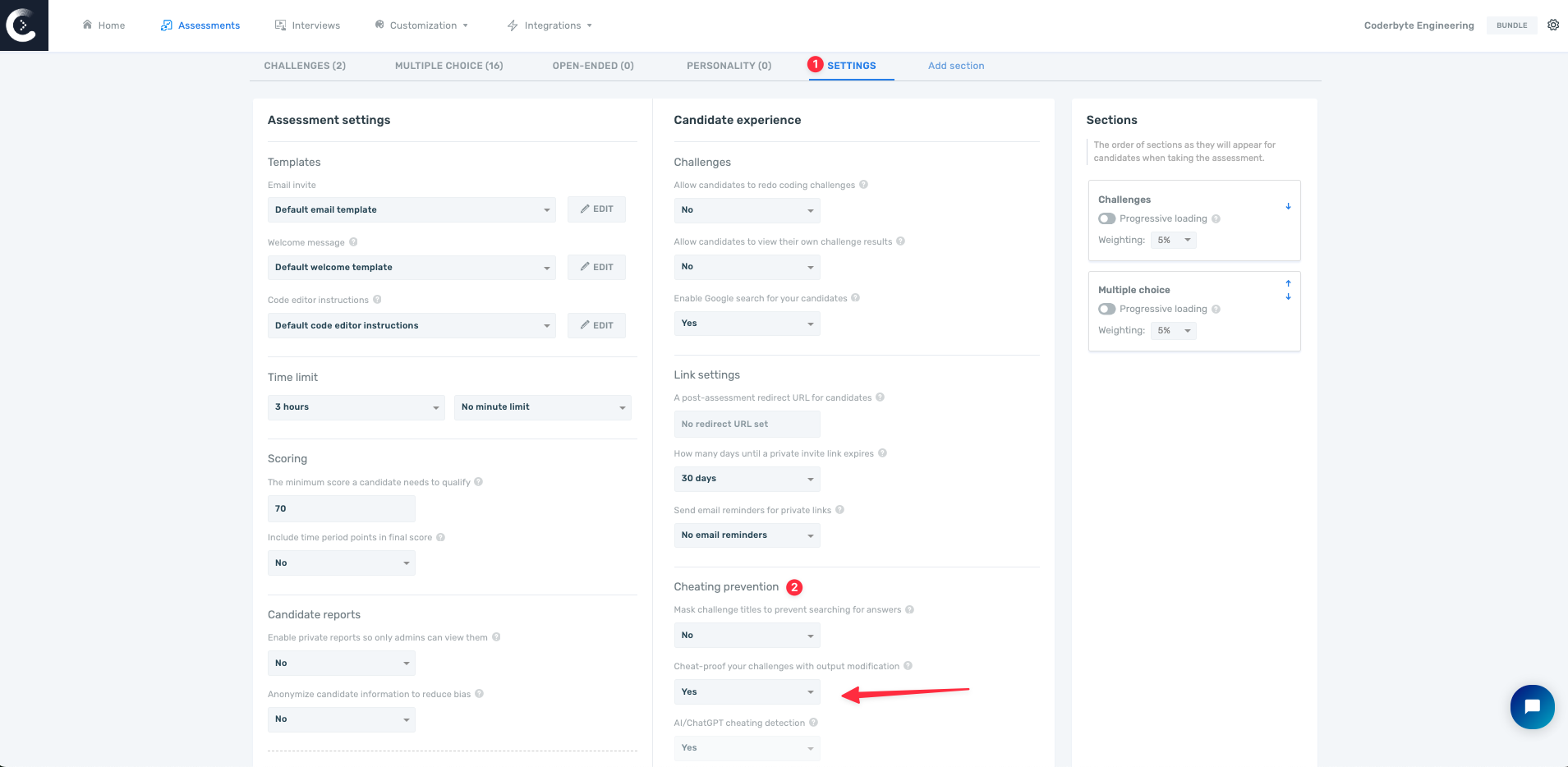Toggle Progressive loading for Challenges

pos(1106,218)
